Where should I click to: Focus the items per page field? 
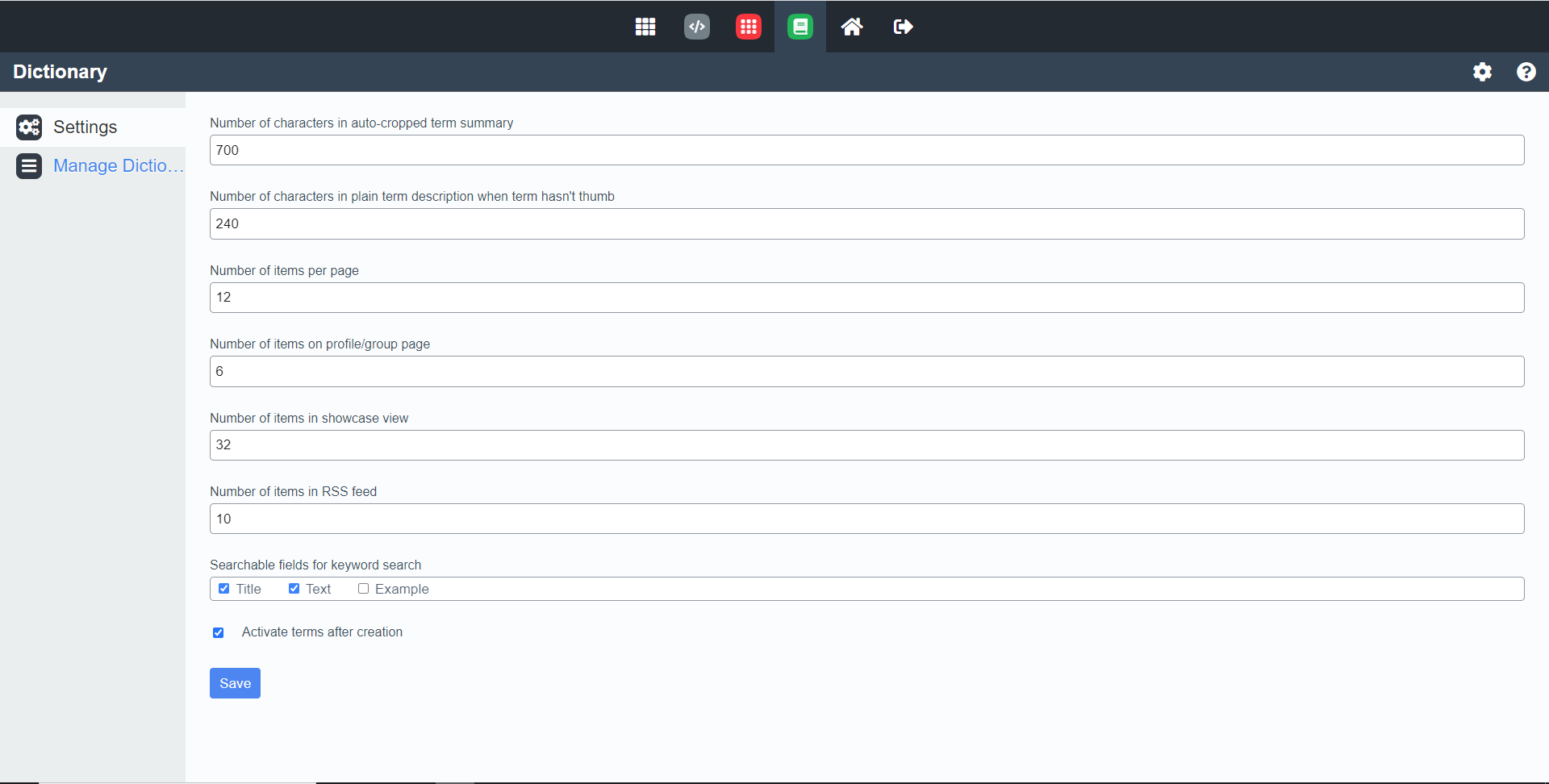tap(866, 298)
